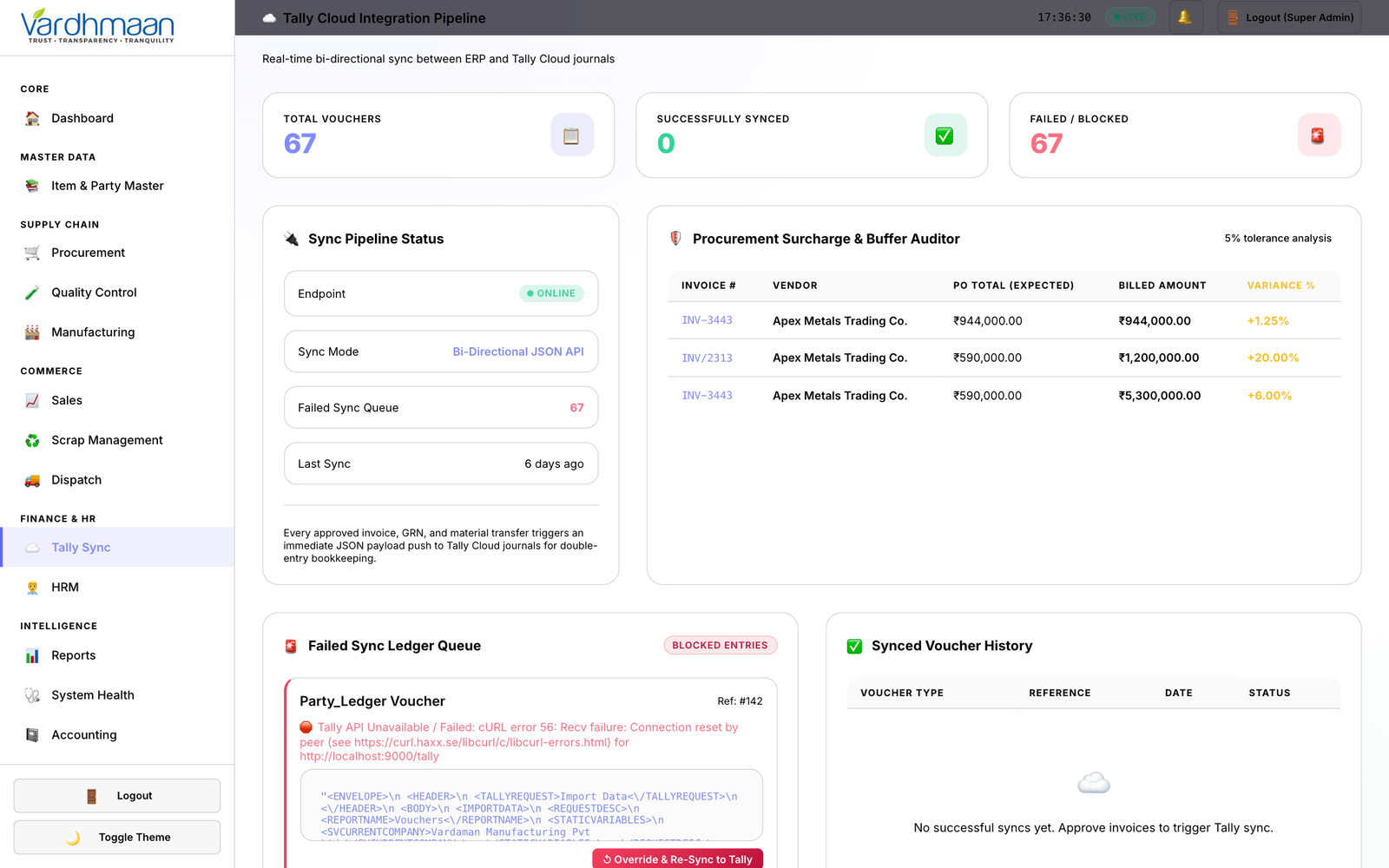
Task: Click the Failed / Blocked siren icon
Action: 1319,135
